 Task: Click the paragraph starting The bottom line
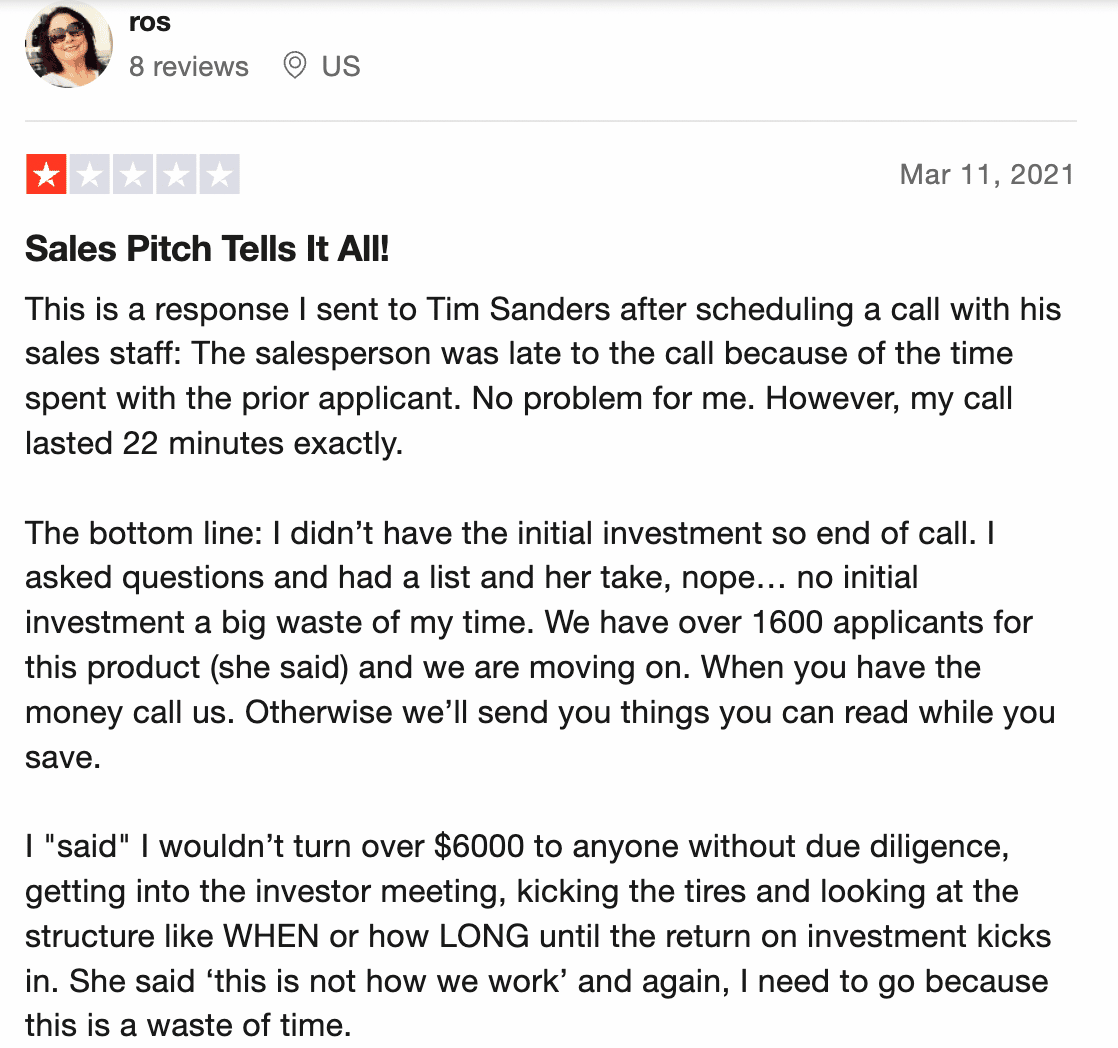540,645
